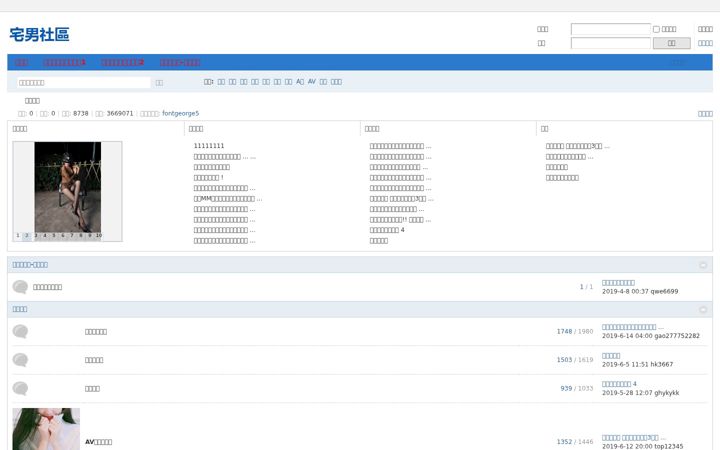Click the forum bubble icon in the 939 / 1033 row
The height and width of the screenshot is (450, 720).
20,388
